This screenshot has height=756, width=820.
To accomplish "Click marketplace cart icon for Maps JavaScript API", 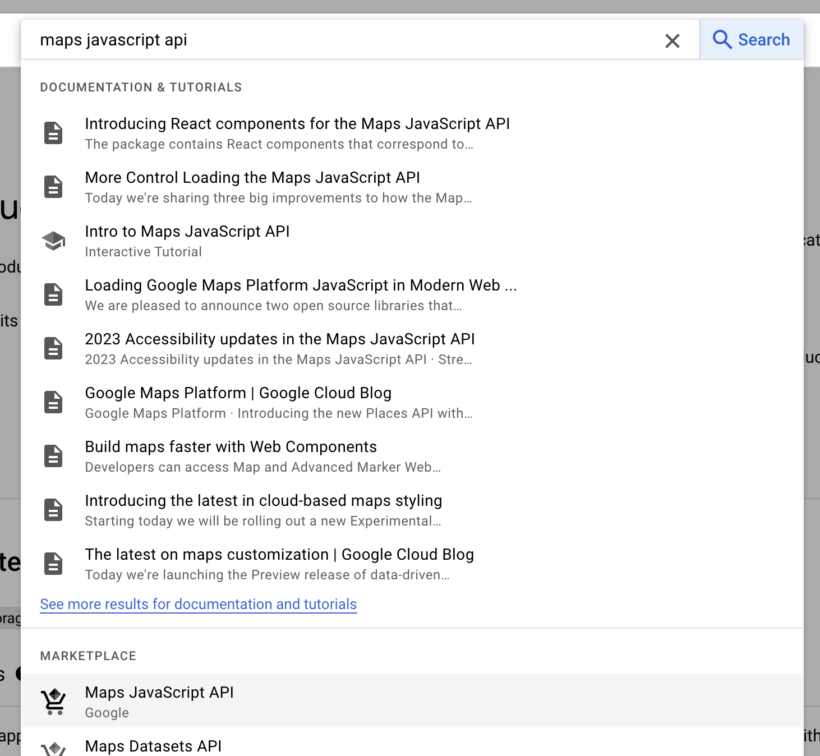I will pyautogui.click(x=53, y=703).
